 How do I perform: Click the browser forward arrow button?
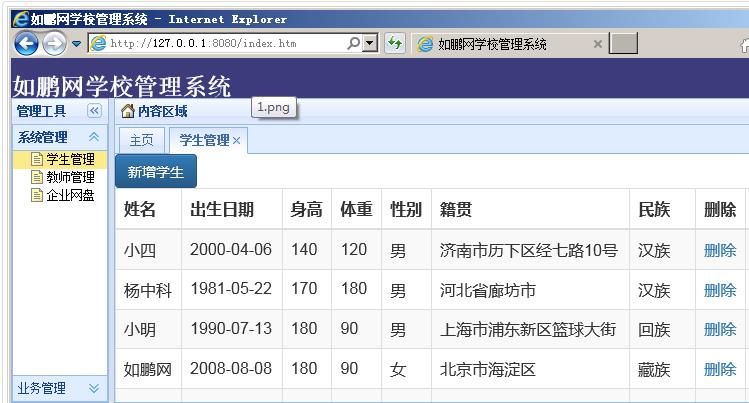54,43
